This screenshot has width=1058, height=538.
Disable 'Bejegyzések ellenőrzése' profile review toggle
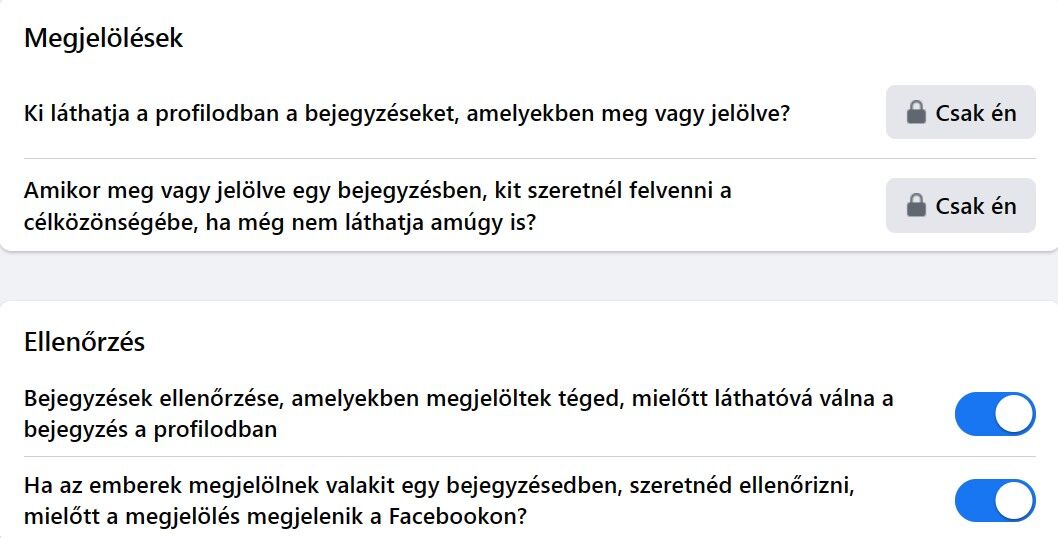[995, 414]
